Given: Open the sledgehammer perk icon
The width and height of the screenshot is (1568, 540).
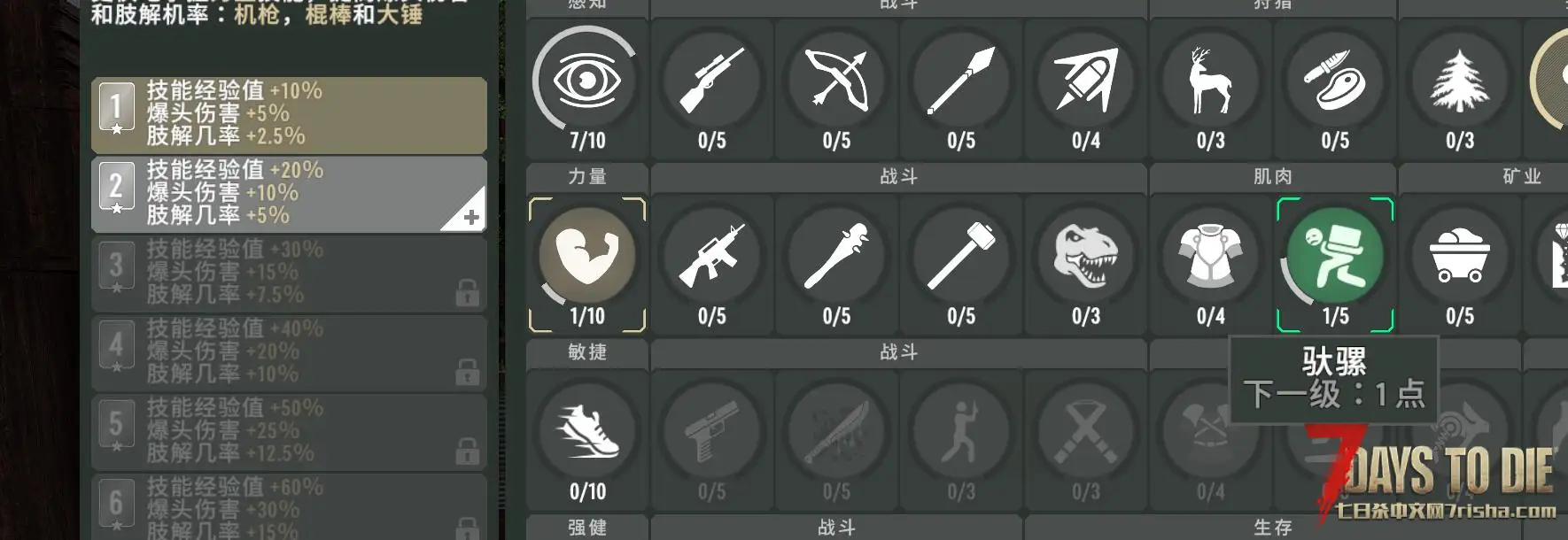Looking at the screenshot, I should coord(961,256).
